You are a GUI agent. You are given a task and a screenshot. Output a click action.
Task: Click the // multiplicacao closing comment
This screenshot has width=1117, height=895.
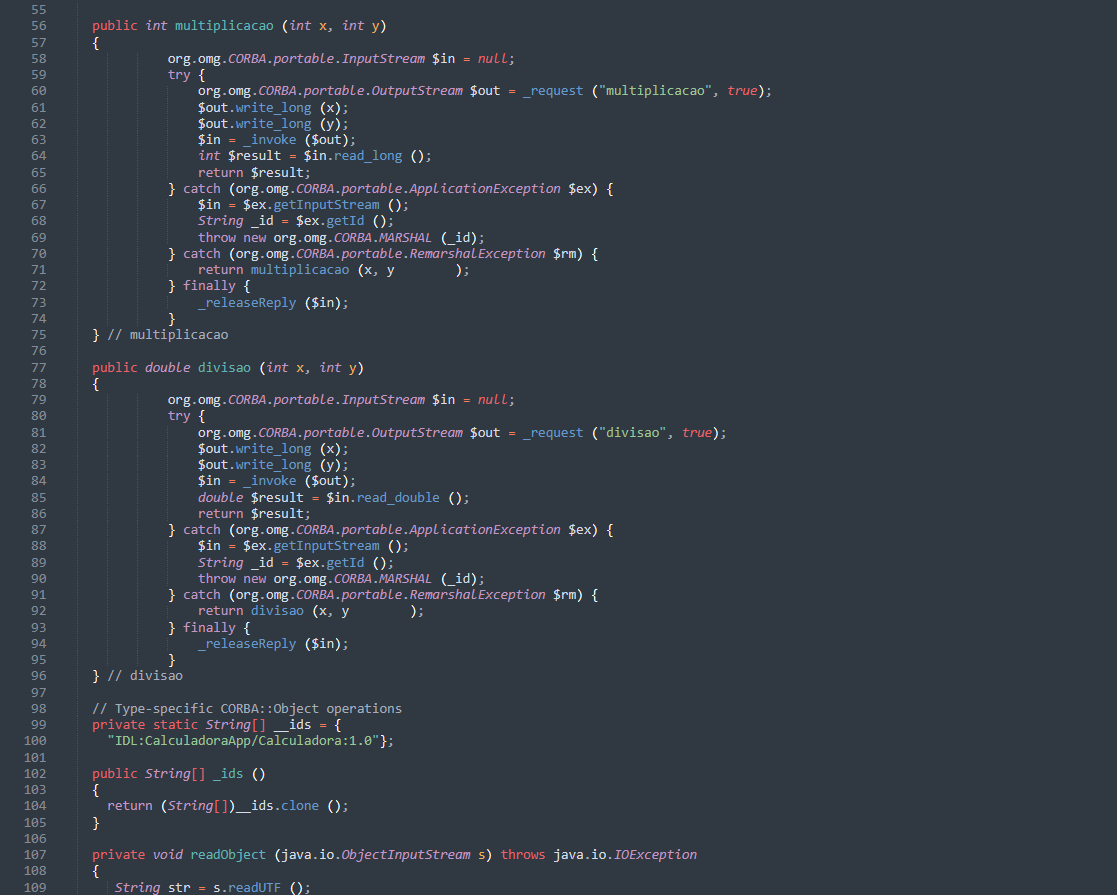(x=167, y=334)
